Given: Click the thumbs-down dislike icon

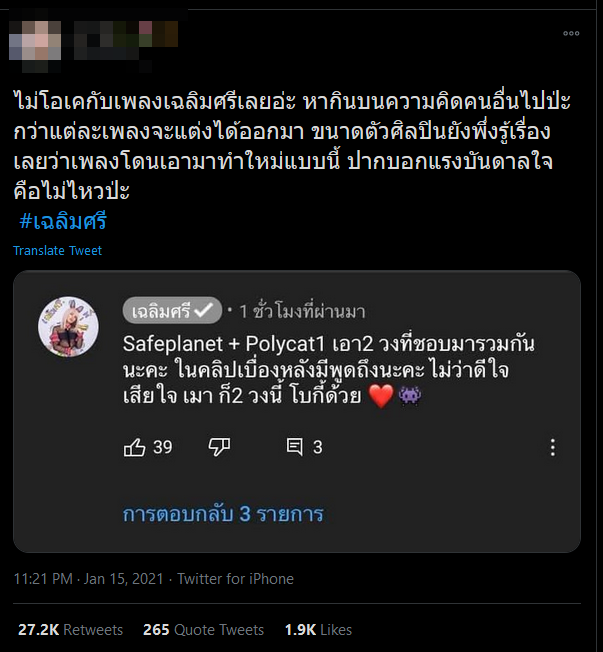Looking at the screenshot, I should (219, 447).
